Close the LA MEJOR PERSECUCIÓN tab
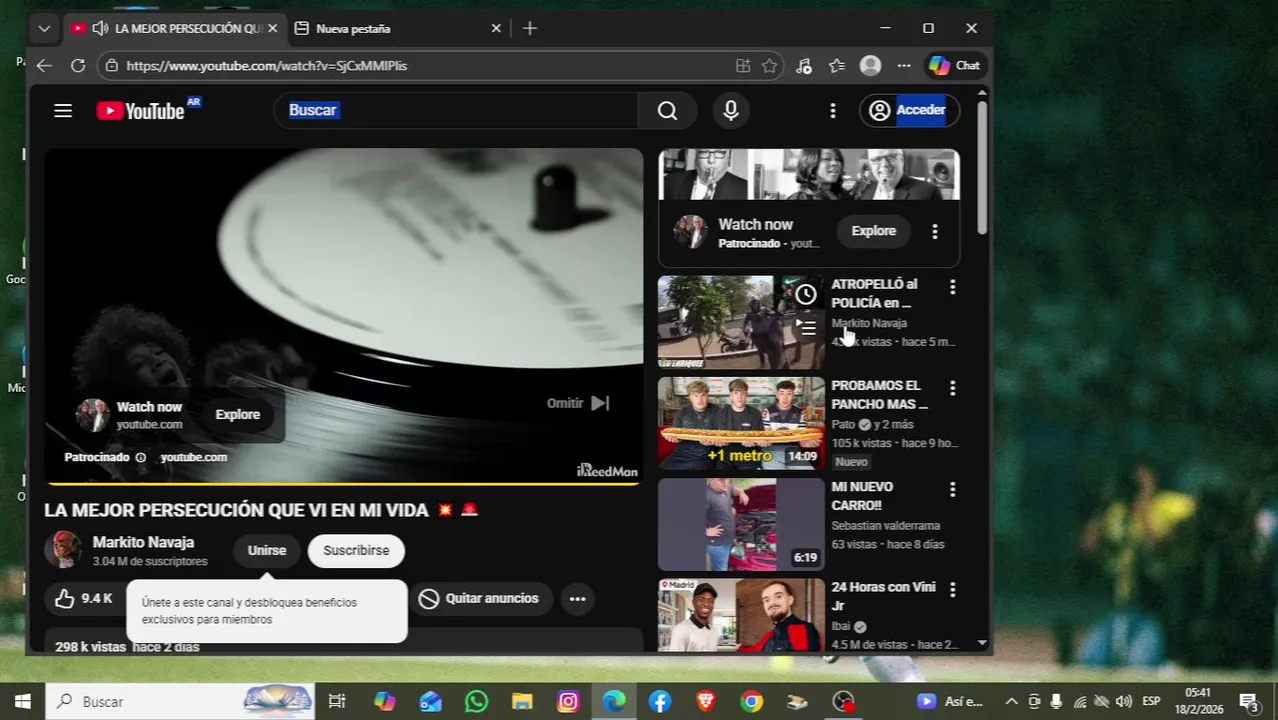This screenshot has height=720, width=1278. pos(272,28)
